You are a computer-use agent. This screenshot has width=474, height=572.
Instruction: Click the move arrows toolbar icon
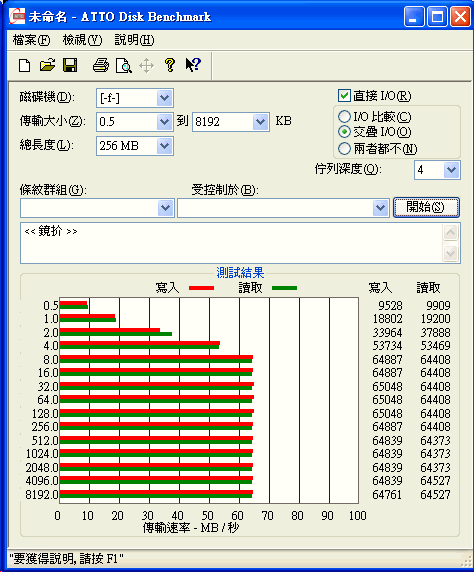point(146,66)
